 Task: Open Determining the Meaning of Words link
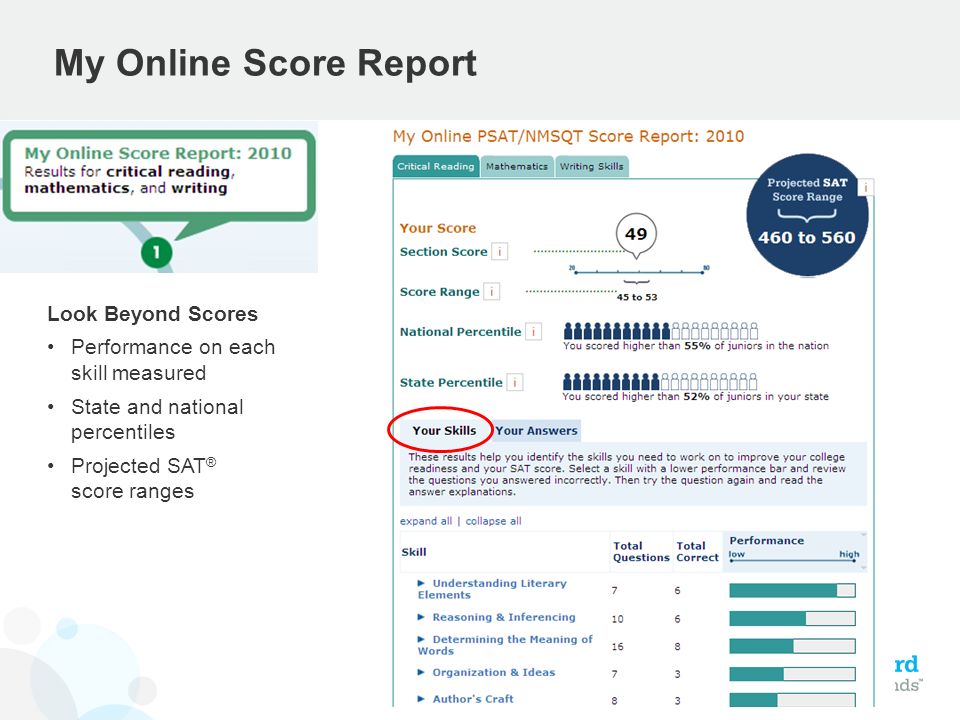tap(505, 645)
